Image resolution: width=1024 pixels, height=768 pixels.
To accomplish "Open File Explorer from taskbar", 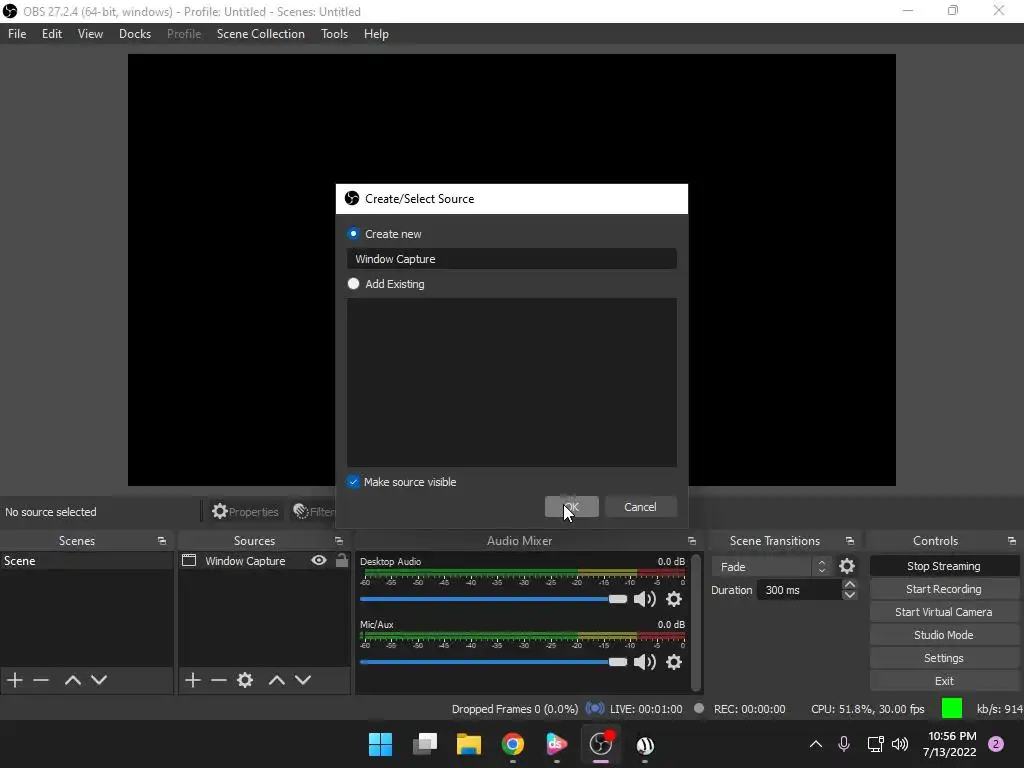I will click(x=469, y=744).
